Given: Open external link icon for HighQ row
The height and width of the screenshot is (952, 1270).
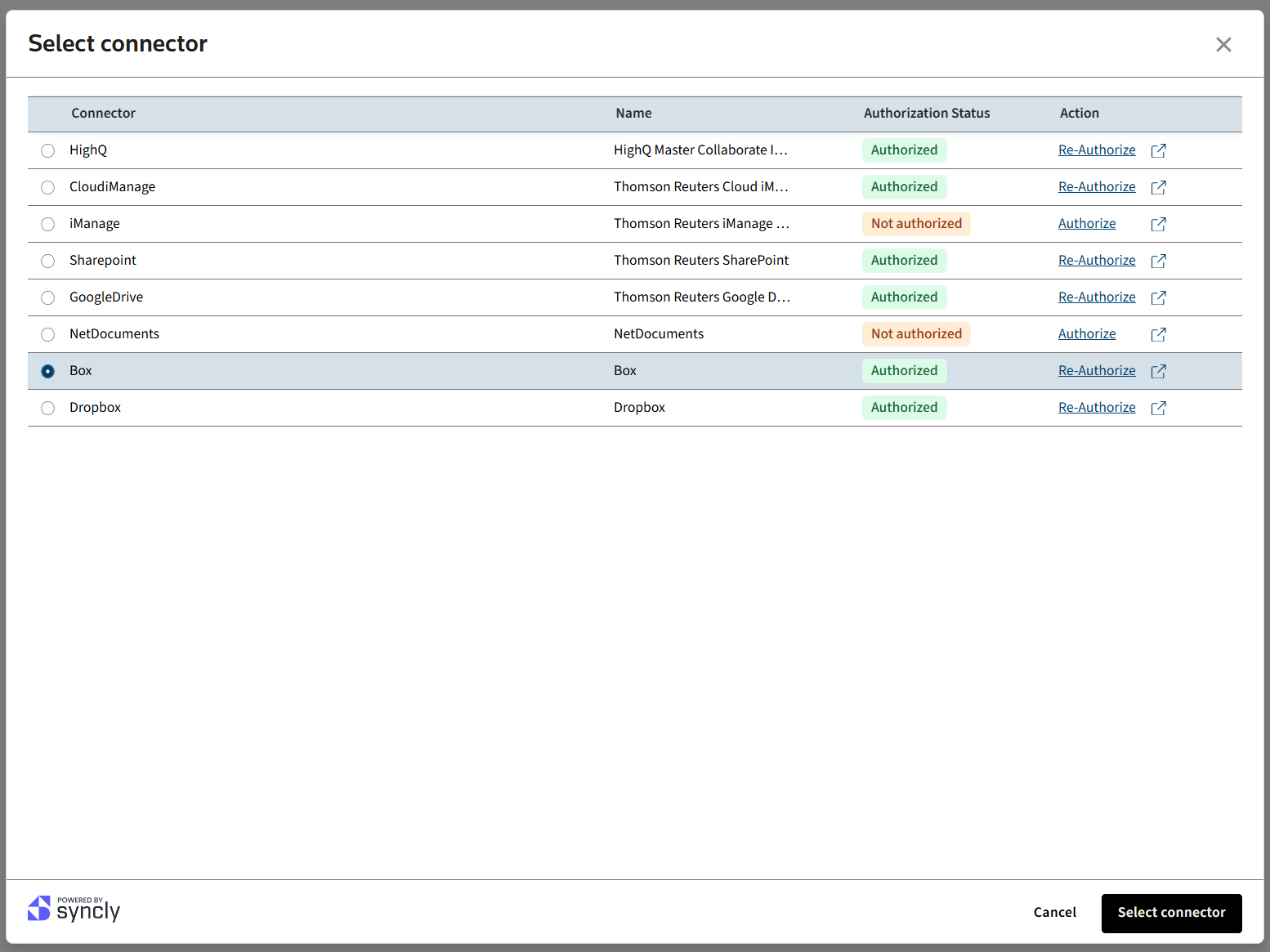Looking at the screenshot, I should click(x=1158, y=150).
